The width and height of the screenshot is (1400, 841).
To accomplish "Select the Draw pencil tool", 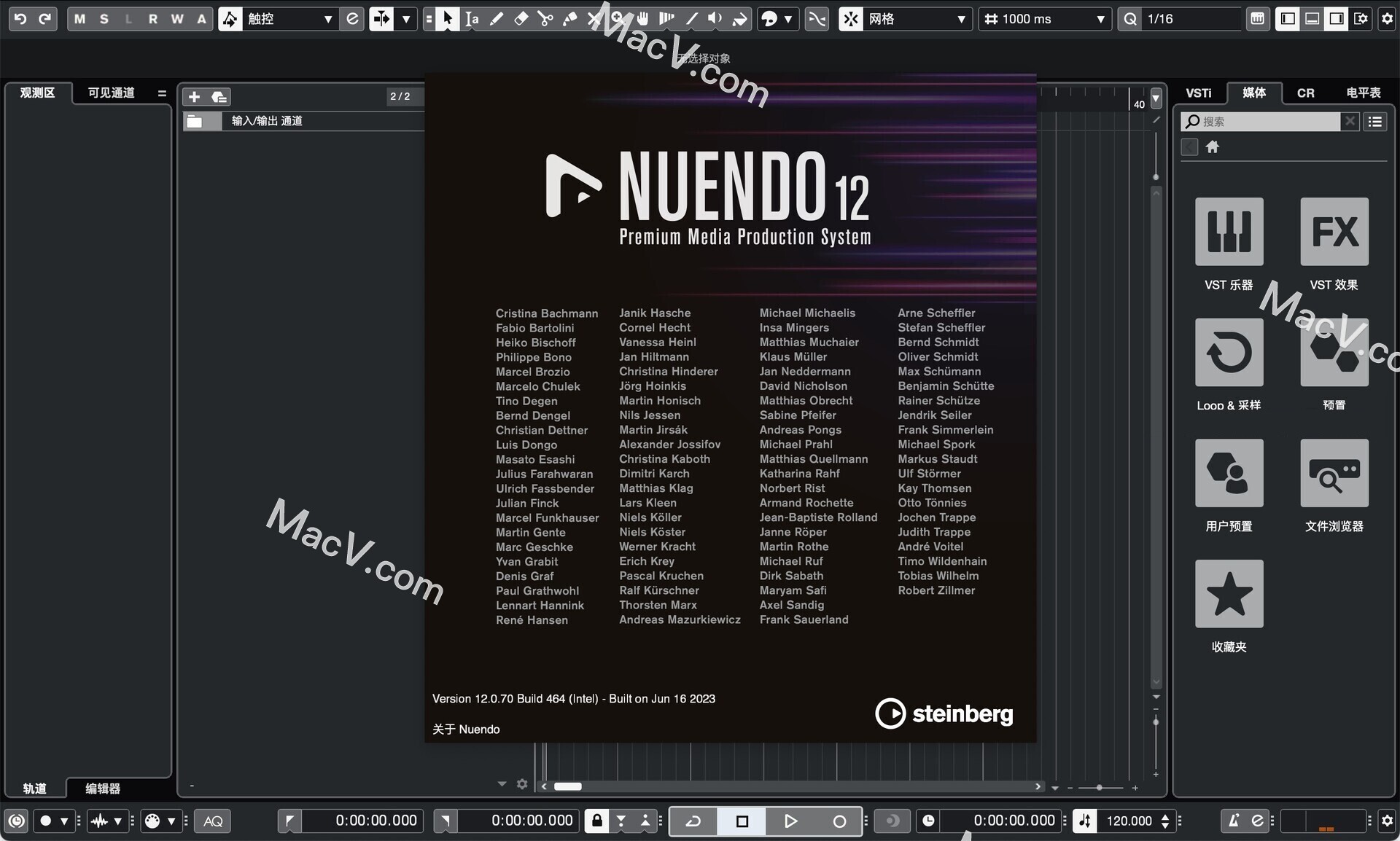I will coord(497,19).
